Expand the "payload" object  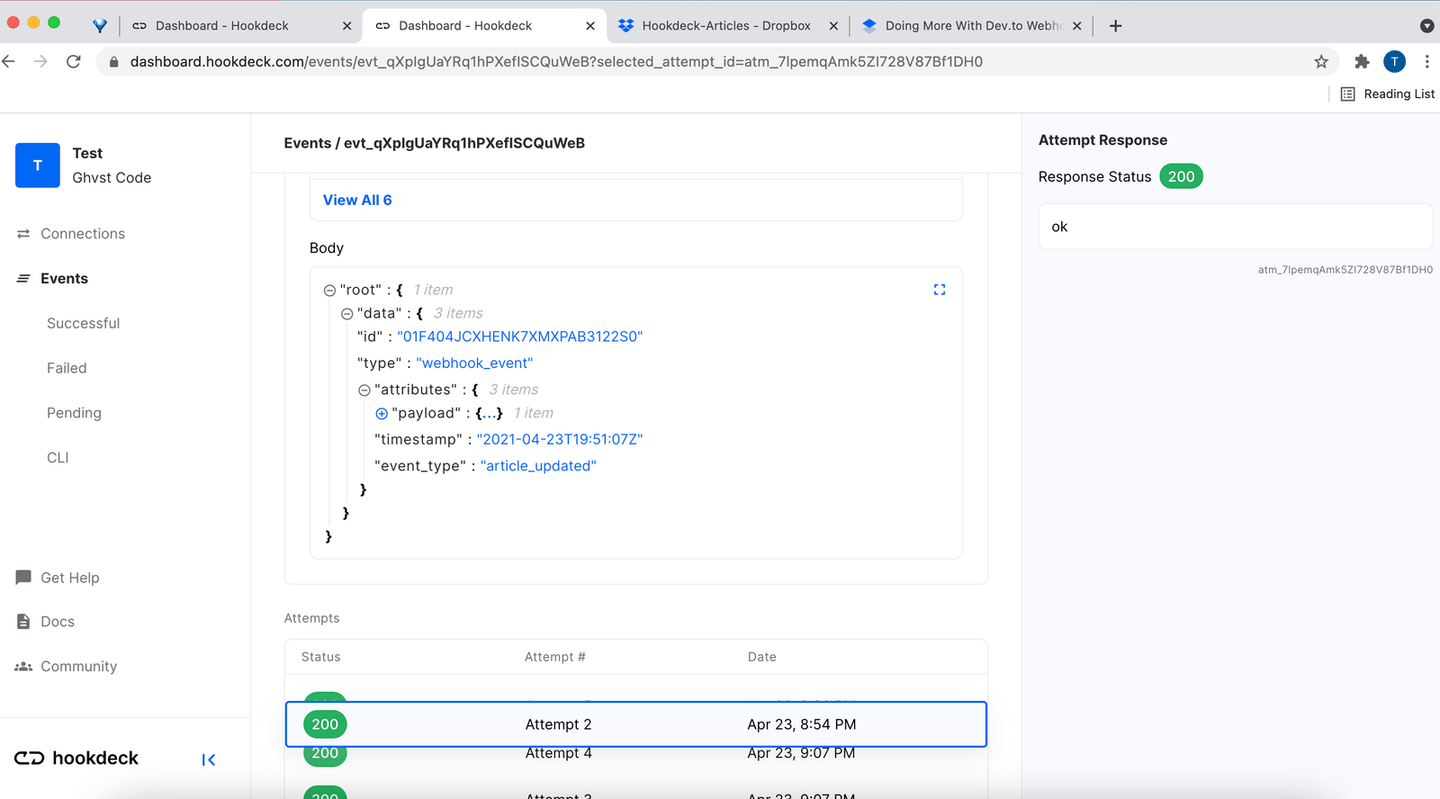pyautogui.click(x=381, y=413)
